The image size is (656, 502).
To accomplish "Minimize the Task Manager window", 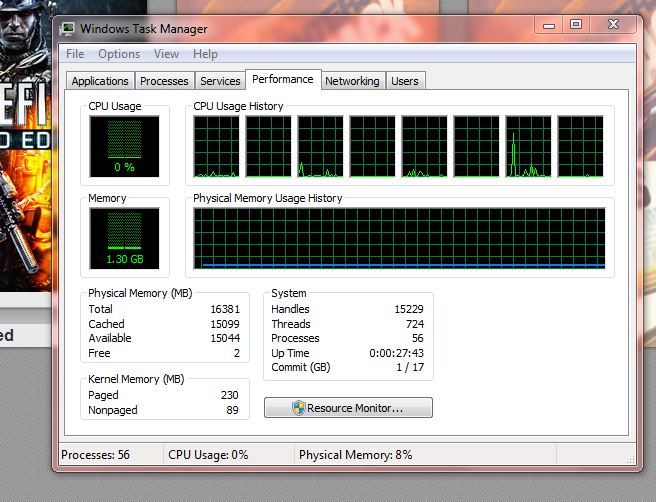I will [x=549, y=25].
